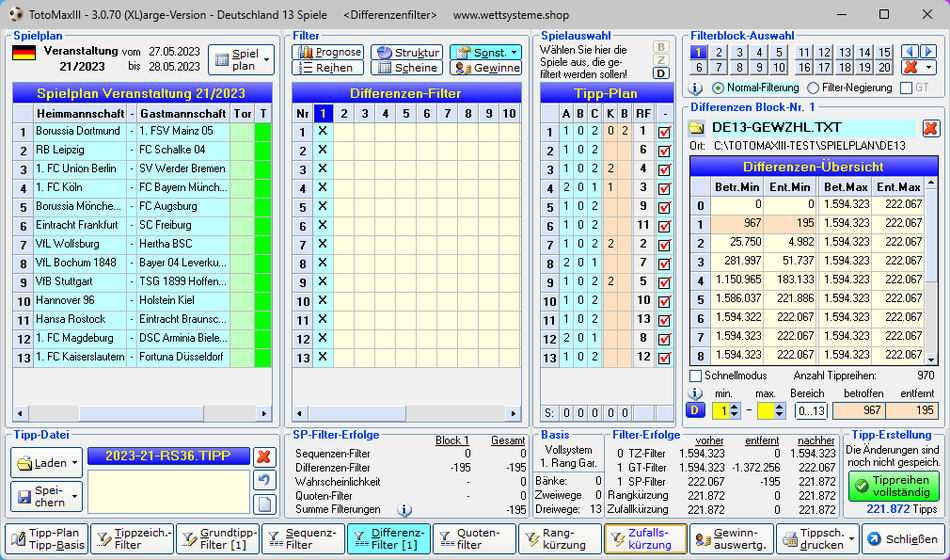The image size is (950, 560).
Task: Select filter block 2
Action: 719,52
